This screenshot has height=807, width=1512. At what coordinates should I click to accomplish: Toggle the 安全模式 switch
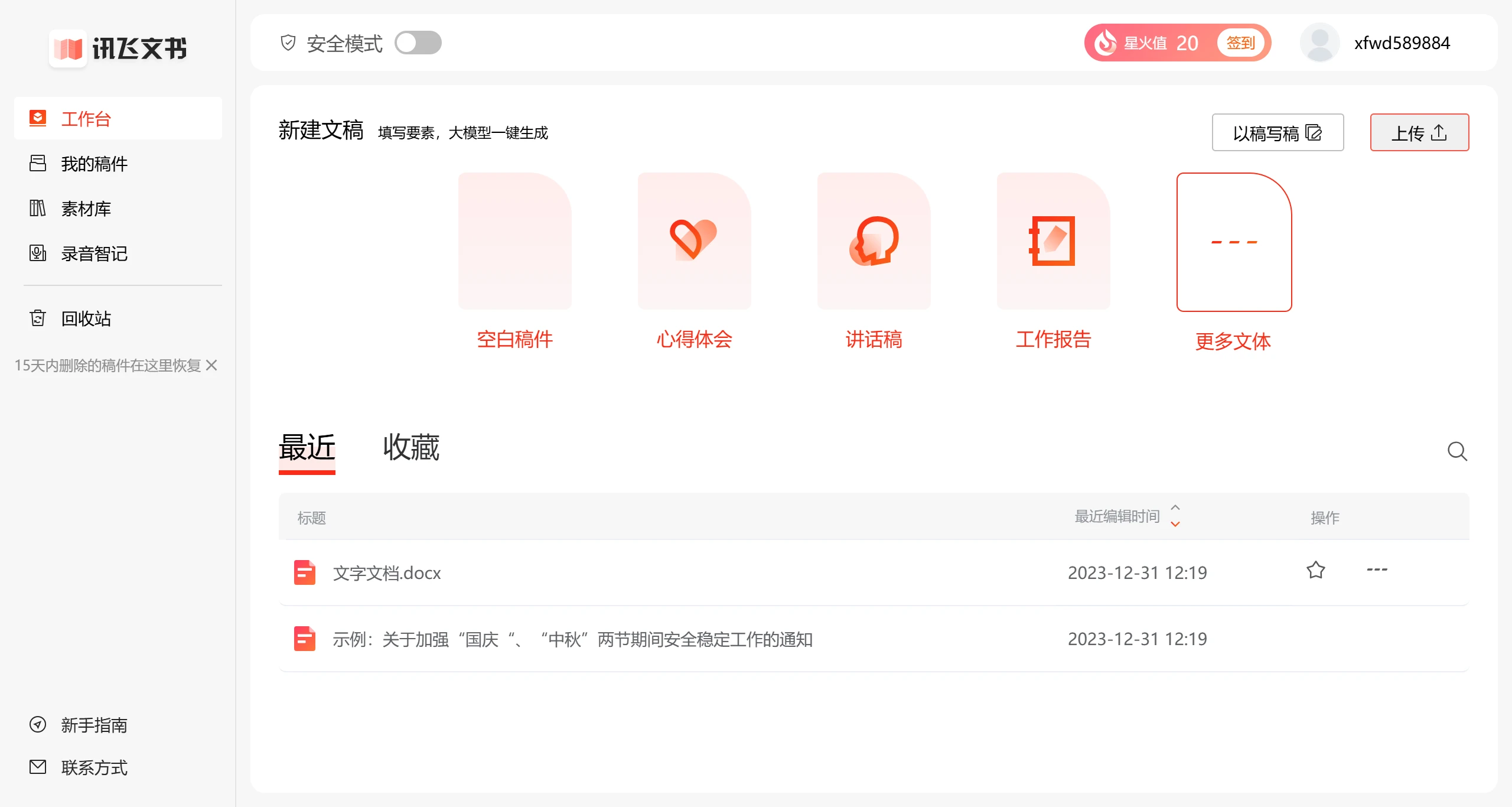tap(418, 43)
